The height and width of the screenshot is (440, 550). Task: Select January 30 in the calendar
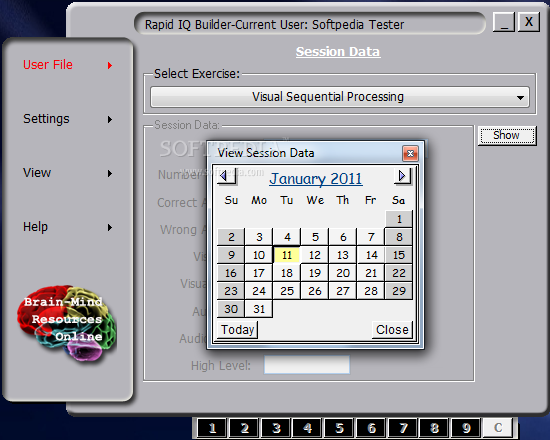pos(231,309)
